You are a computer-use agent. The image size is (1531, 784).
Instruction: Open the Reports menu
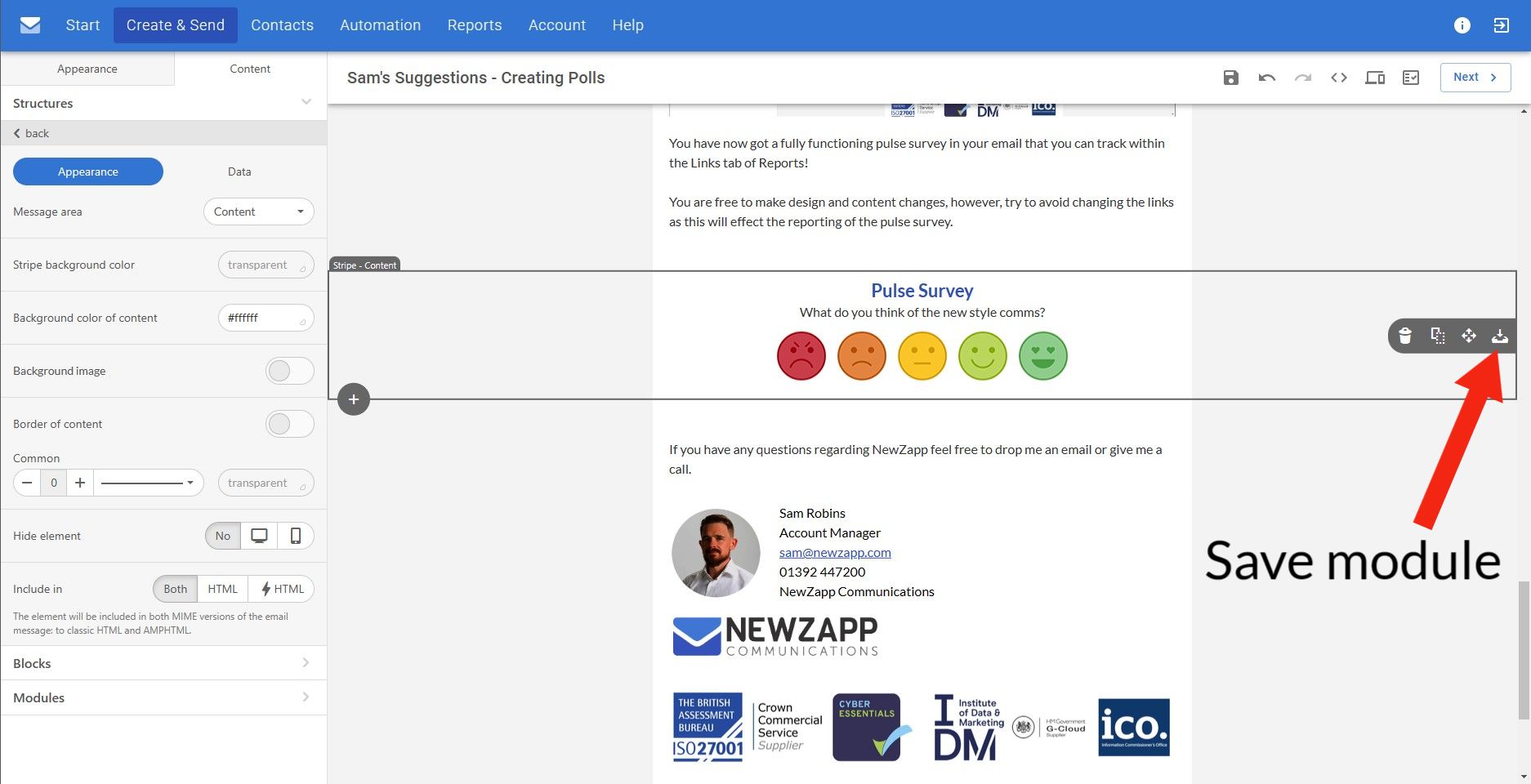(474, 25)
